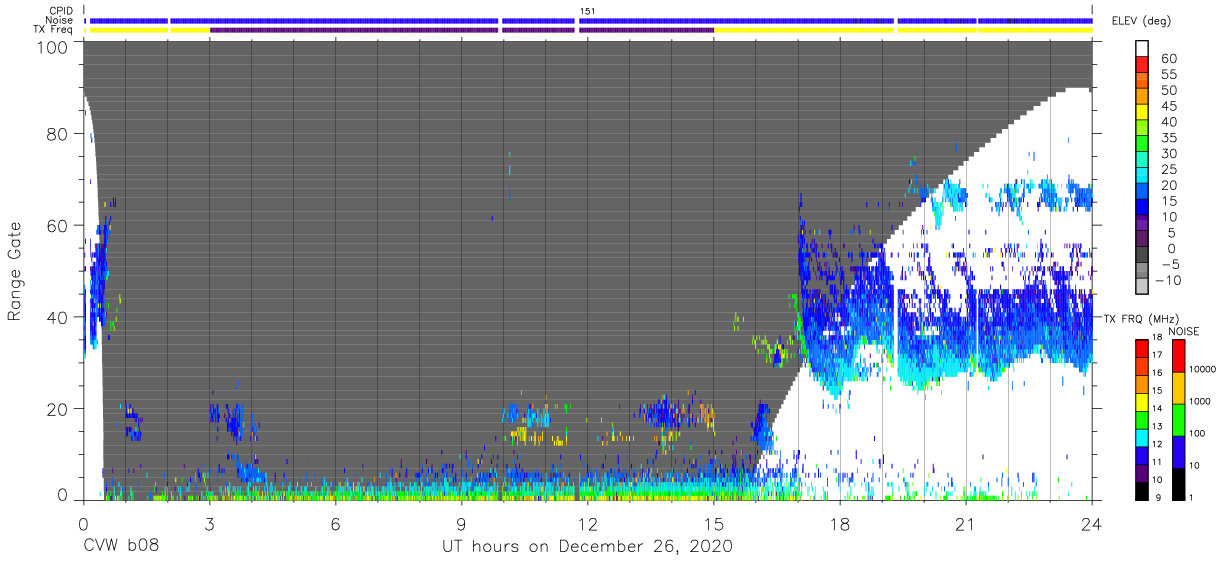1228x567 pixels.
Task: Click the black bottom segment of TX FRQ colorbar
Action: point(1143,489)
